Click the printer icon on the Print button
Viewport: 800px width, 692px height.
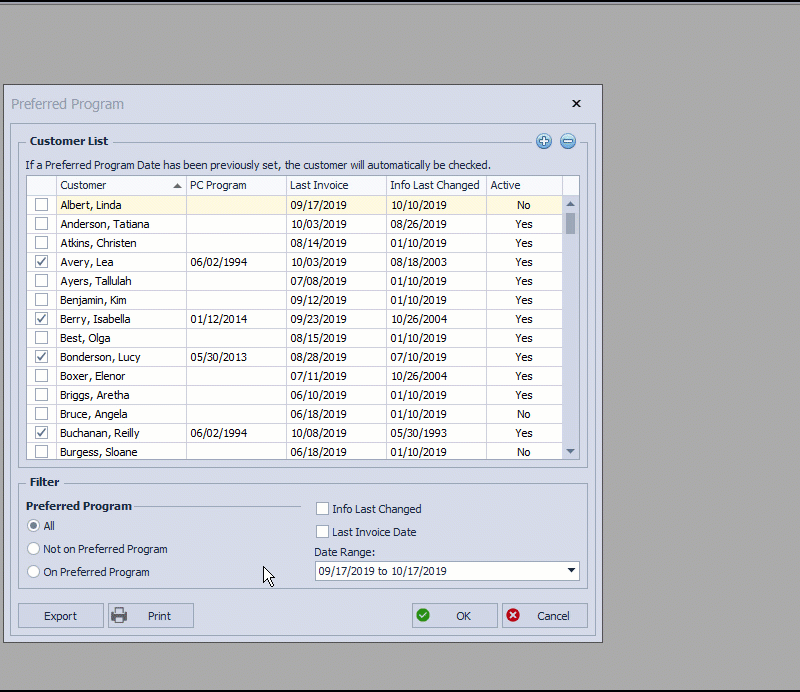click(x=119, y=615)
